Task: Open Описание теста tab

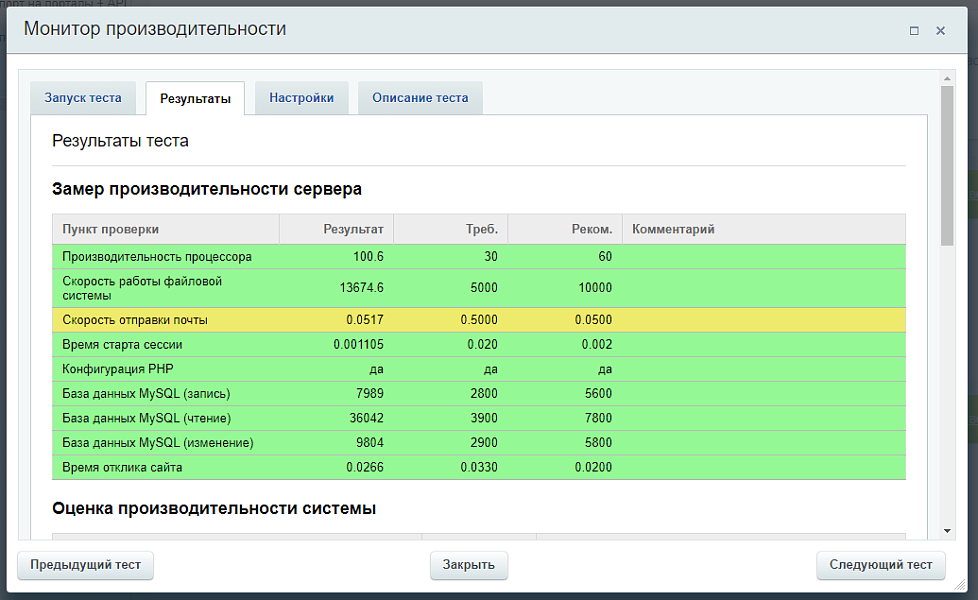Action: pyautogui.click(x=420, y=98)
